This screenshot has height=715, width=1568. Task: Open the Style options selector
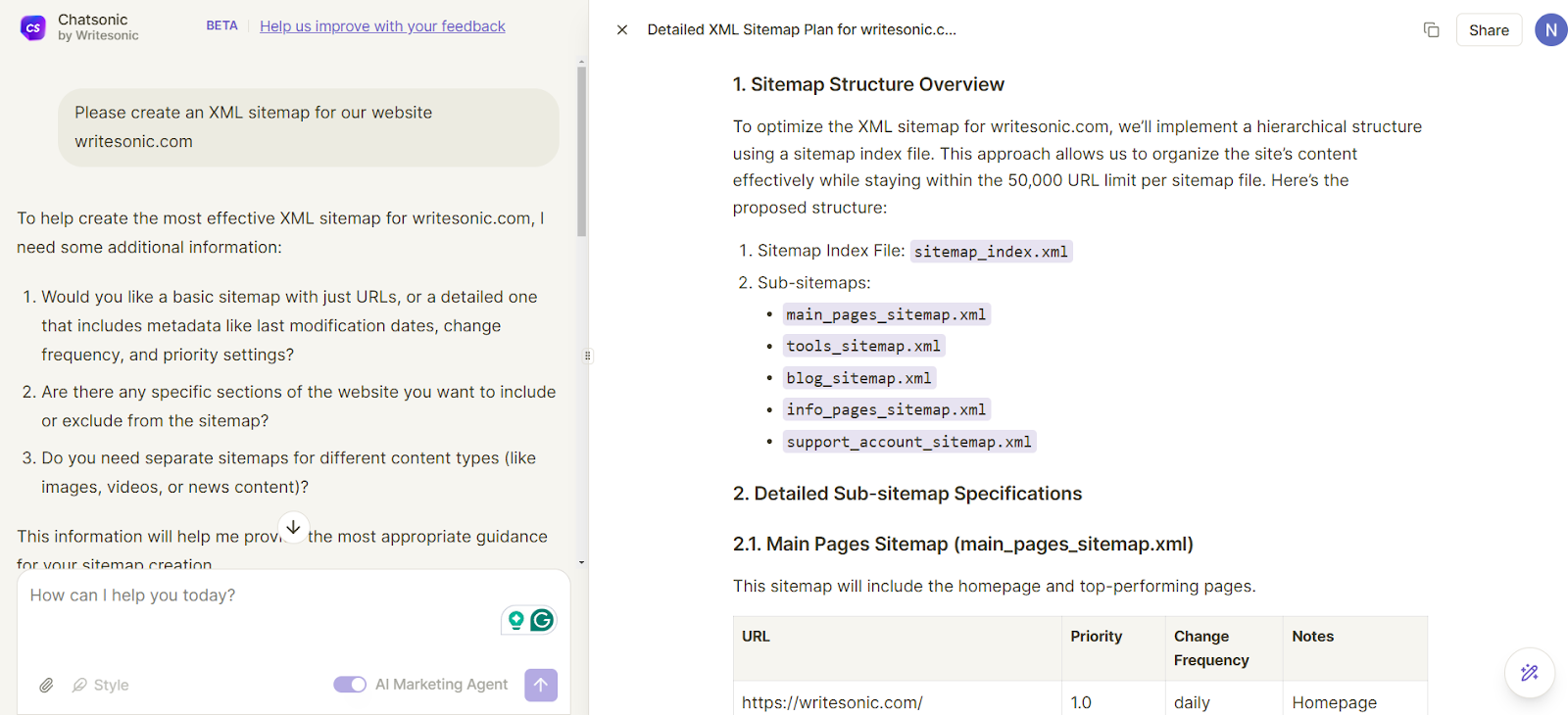tap(101, 686)
